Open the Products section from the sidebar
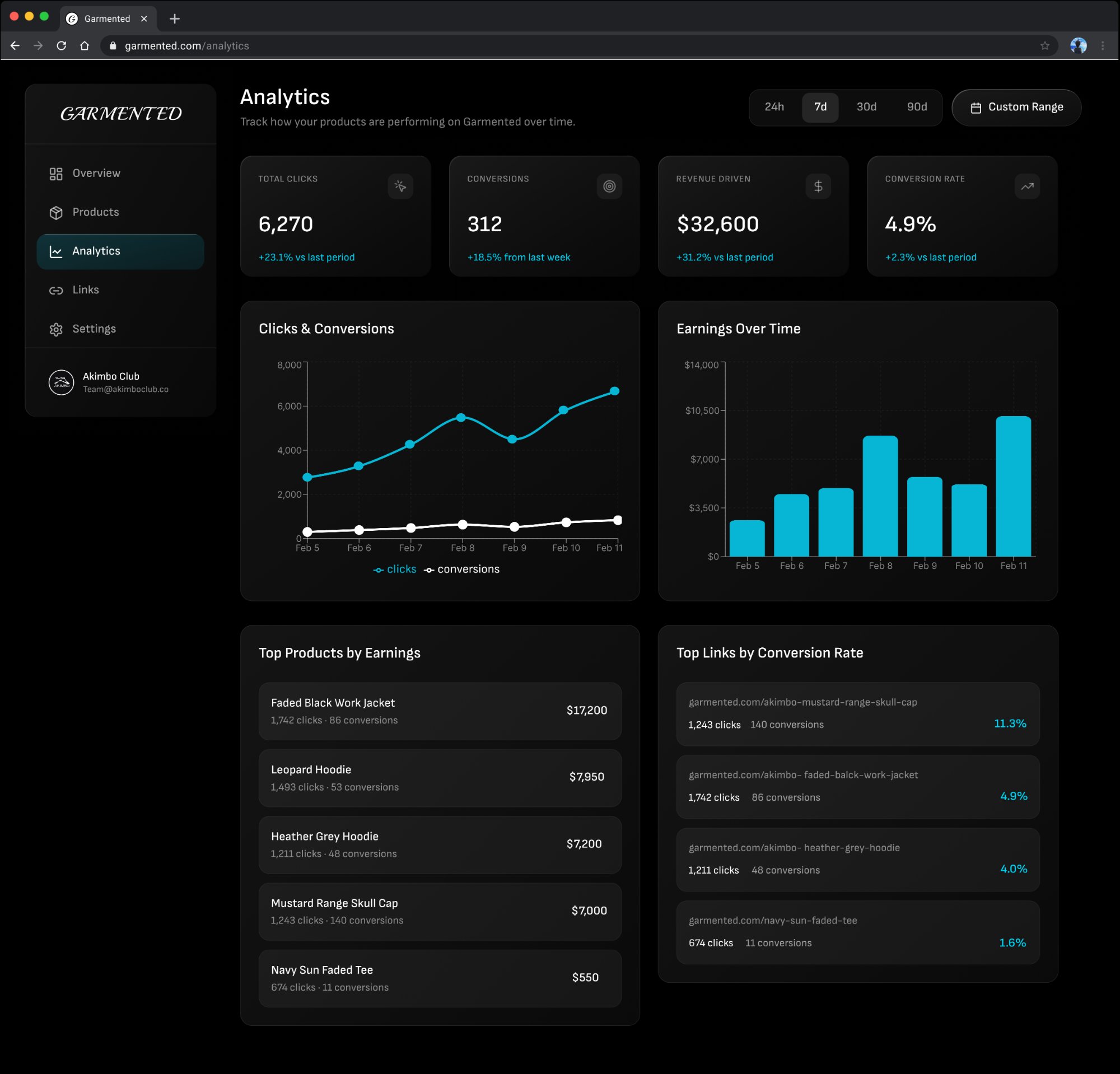The width and height of the screenshot is (1120, 1074). point(95,212)
